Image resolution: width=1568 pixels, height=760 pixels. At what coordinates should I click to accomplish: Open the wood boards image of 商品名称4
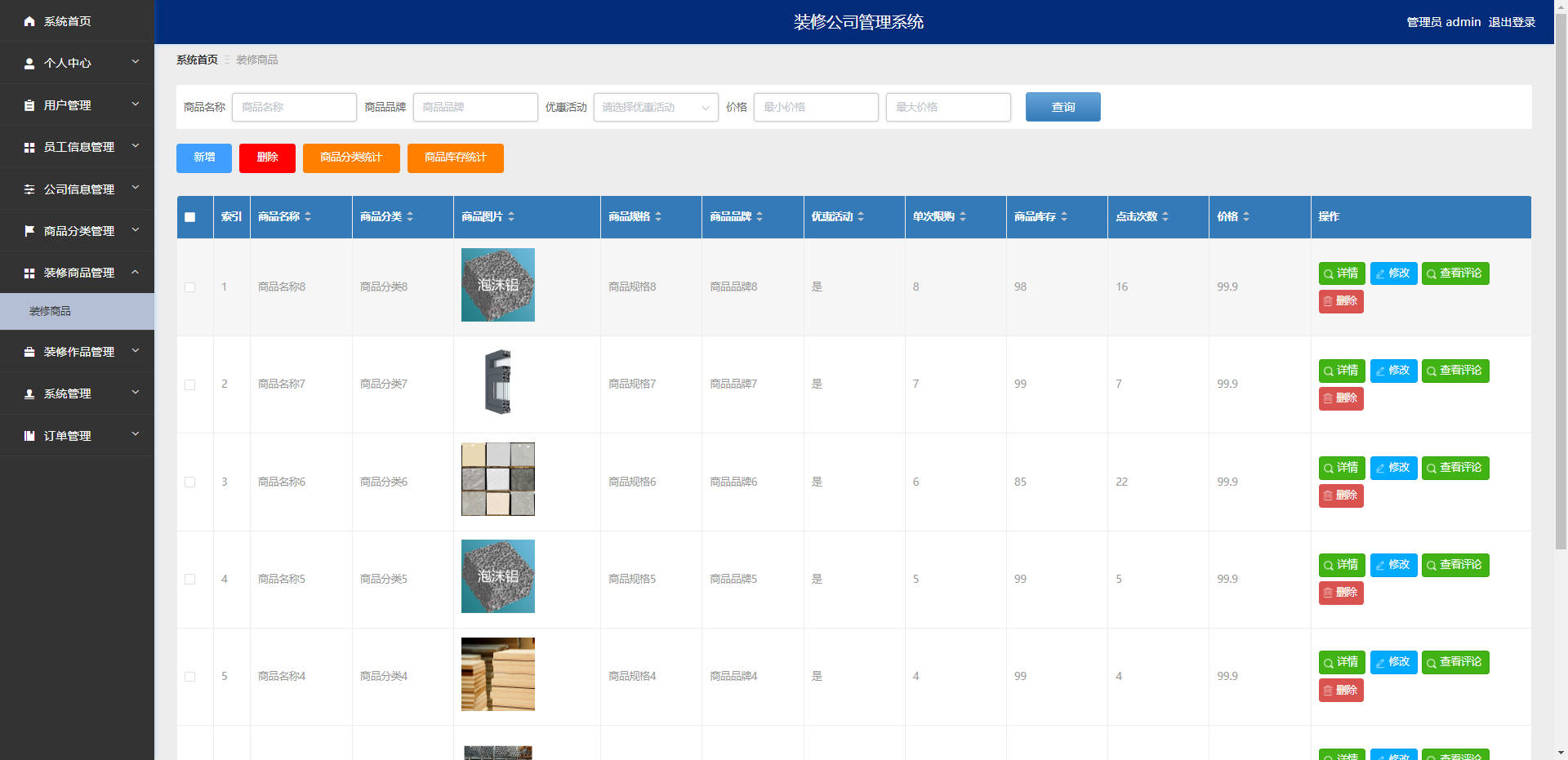498,674
